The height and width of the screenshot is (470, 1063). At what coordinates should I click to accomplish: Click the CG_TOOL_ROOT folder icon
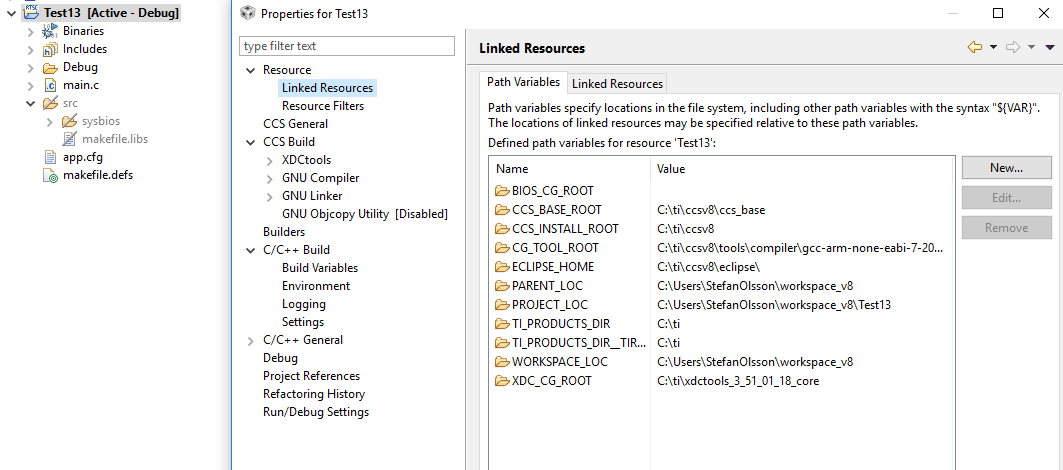coord(502,248)
